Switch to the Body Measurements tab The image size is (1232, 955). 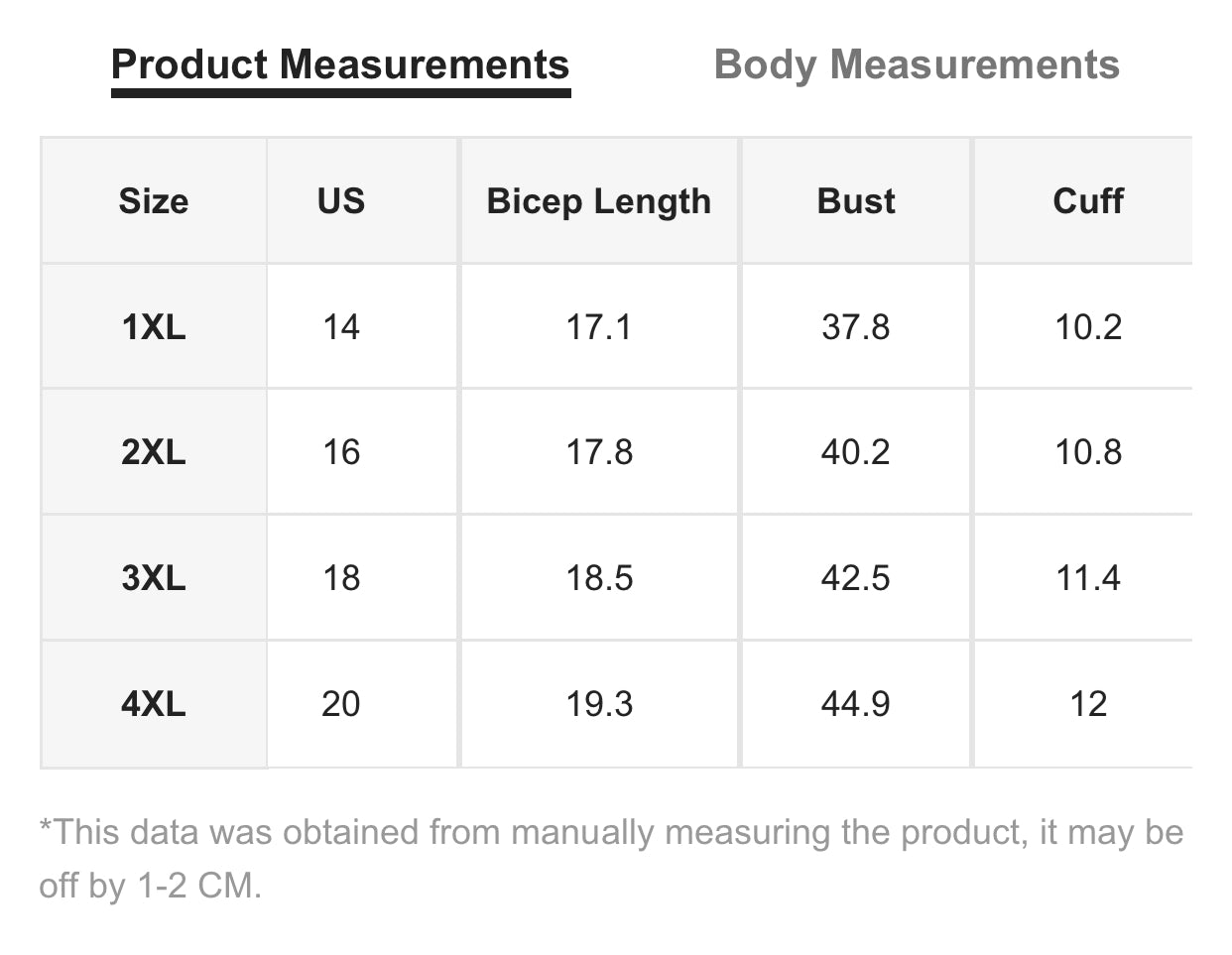(x=917, y=65)
